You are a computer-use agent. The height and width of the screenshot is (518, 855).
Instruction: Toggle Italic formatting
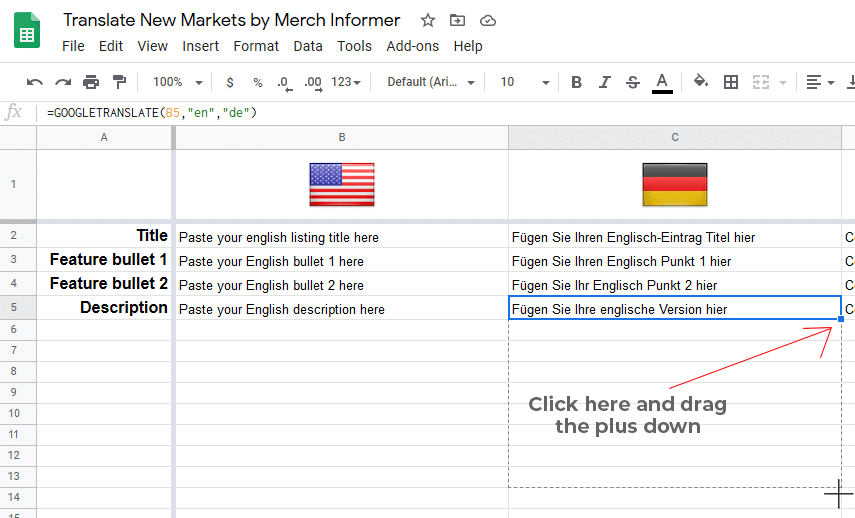pos(604,82)
